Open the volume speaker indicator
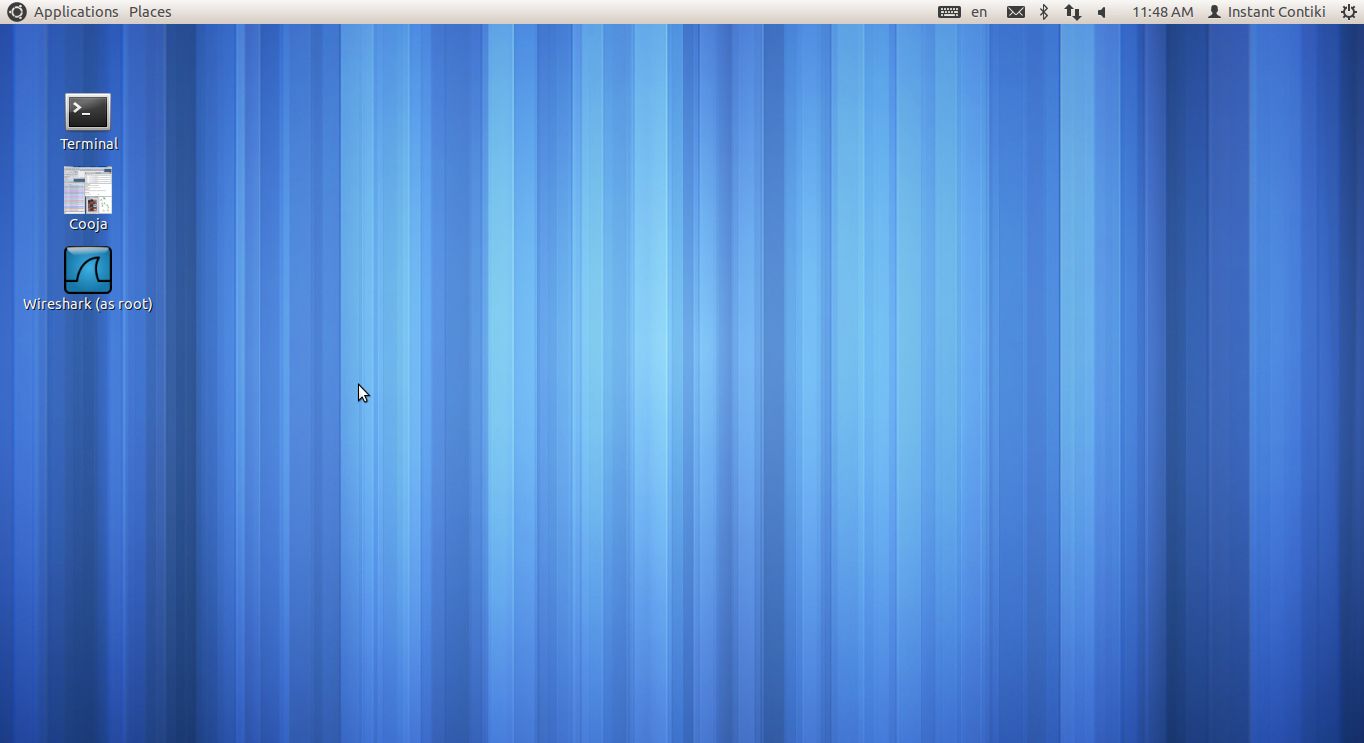1364x743 pixels. (1102, 12)
